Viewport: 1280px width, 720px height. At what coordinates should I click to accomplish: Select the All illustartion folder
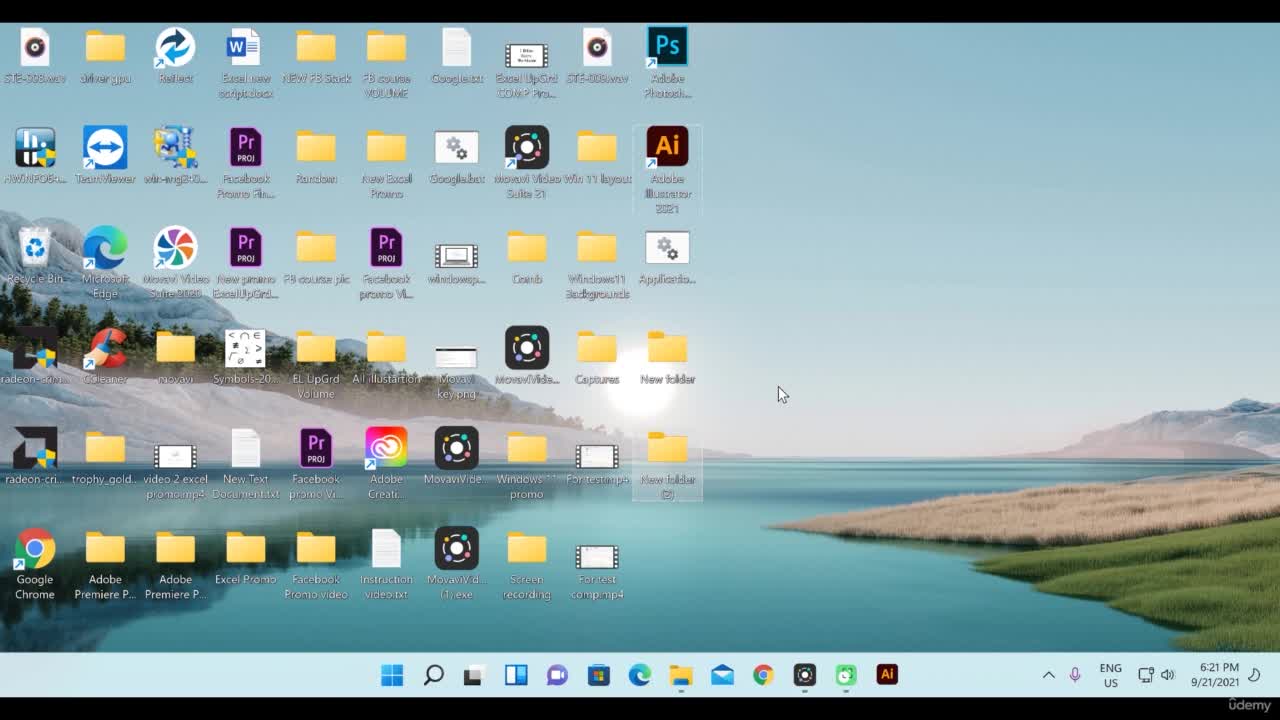(x=386, y=355)
